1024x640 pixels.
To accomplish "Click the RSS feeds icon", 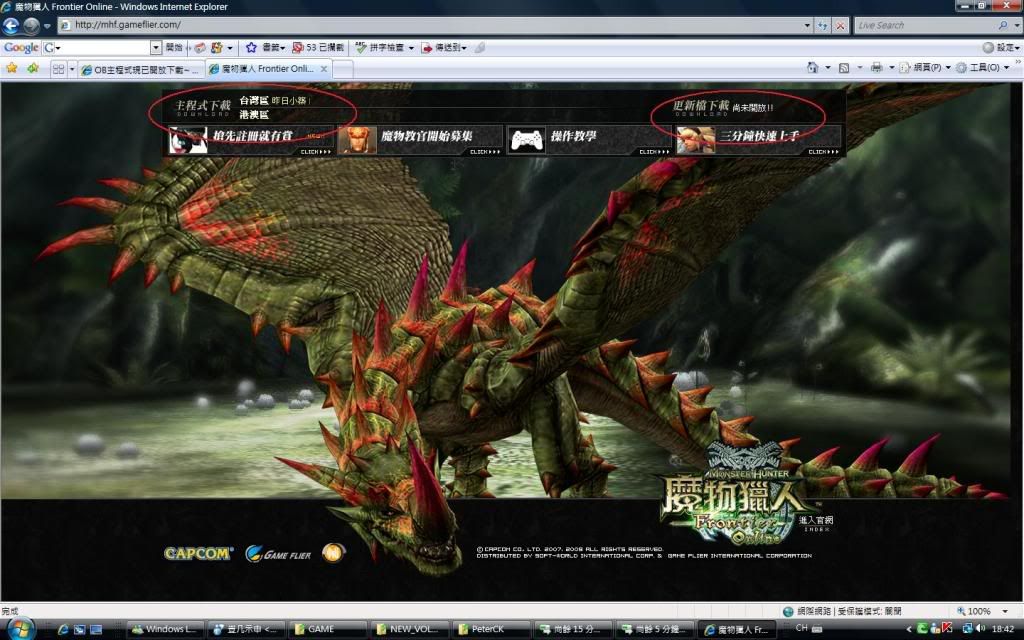I will coord(844,67).
